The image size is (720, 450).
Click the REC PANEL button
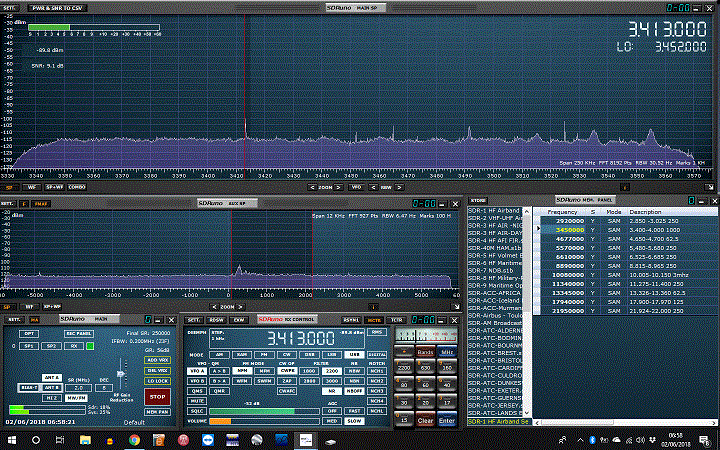pos(79,333)
